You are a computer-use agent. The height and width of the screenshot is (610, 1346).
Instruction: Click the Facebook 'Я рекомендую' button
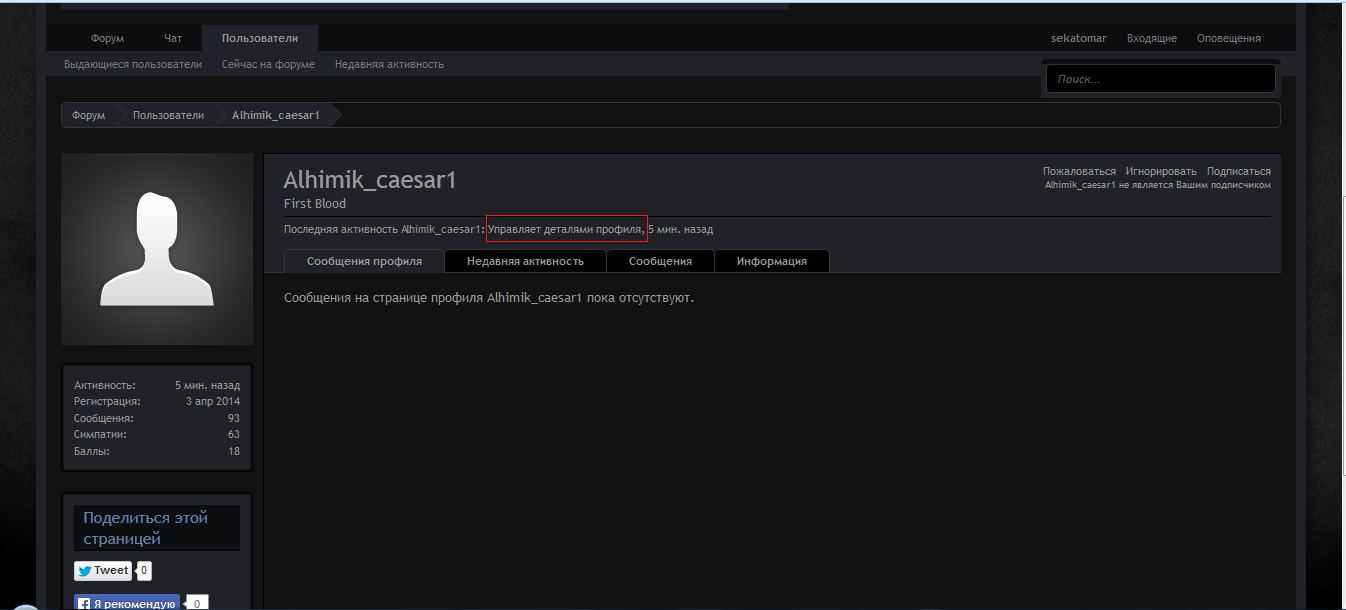127,603
